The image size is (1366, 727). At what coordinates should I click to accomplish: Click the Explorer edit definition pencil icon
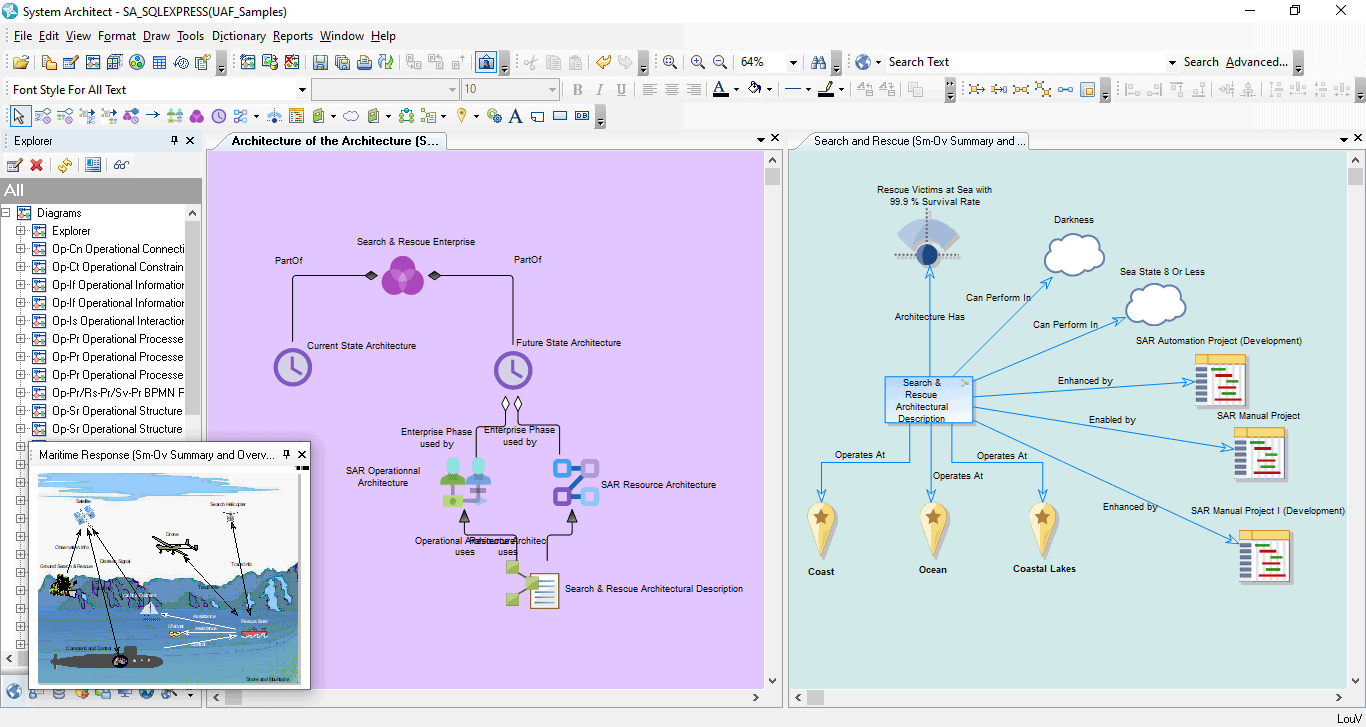(15, 165)
